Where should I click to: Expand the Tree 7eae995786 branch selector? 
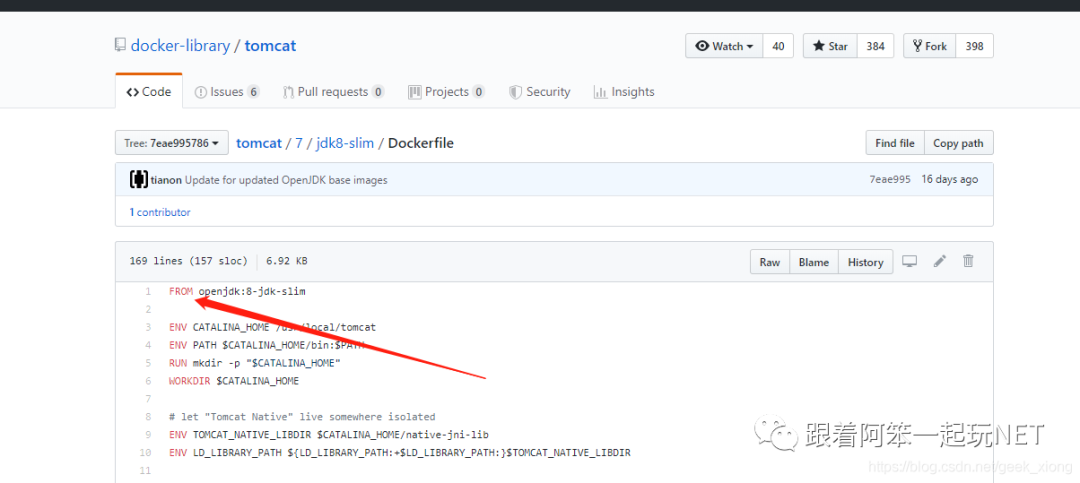click(172, 143)
